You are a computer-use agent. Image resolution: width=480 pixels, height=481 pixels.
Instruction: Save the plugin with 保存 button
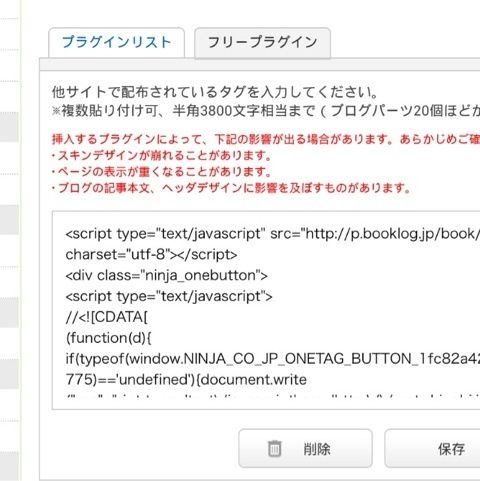click(432, 449)
